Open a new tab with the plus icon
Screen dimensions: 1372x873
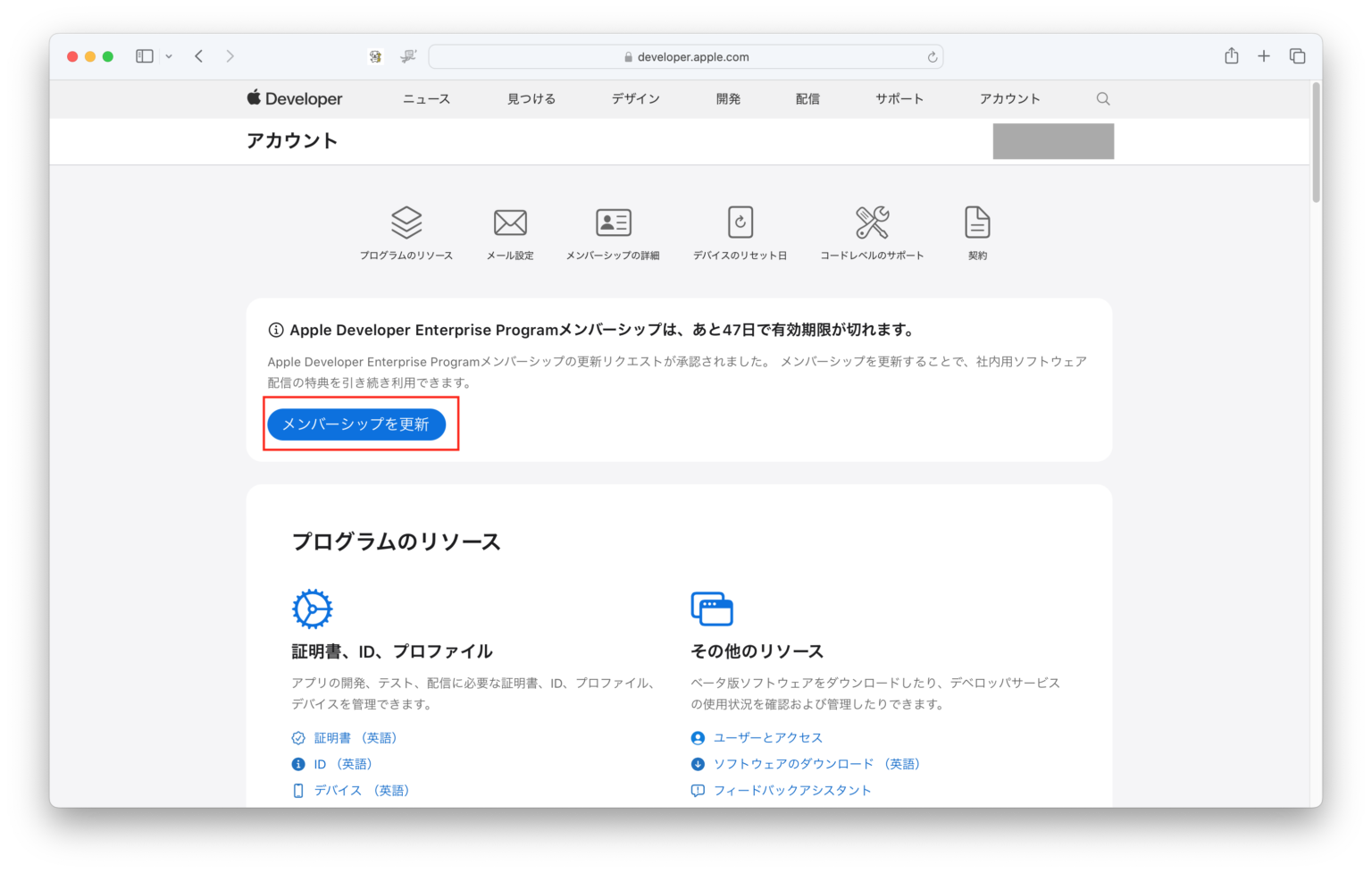pyautogui.click(x=1264, y=55)
